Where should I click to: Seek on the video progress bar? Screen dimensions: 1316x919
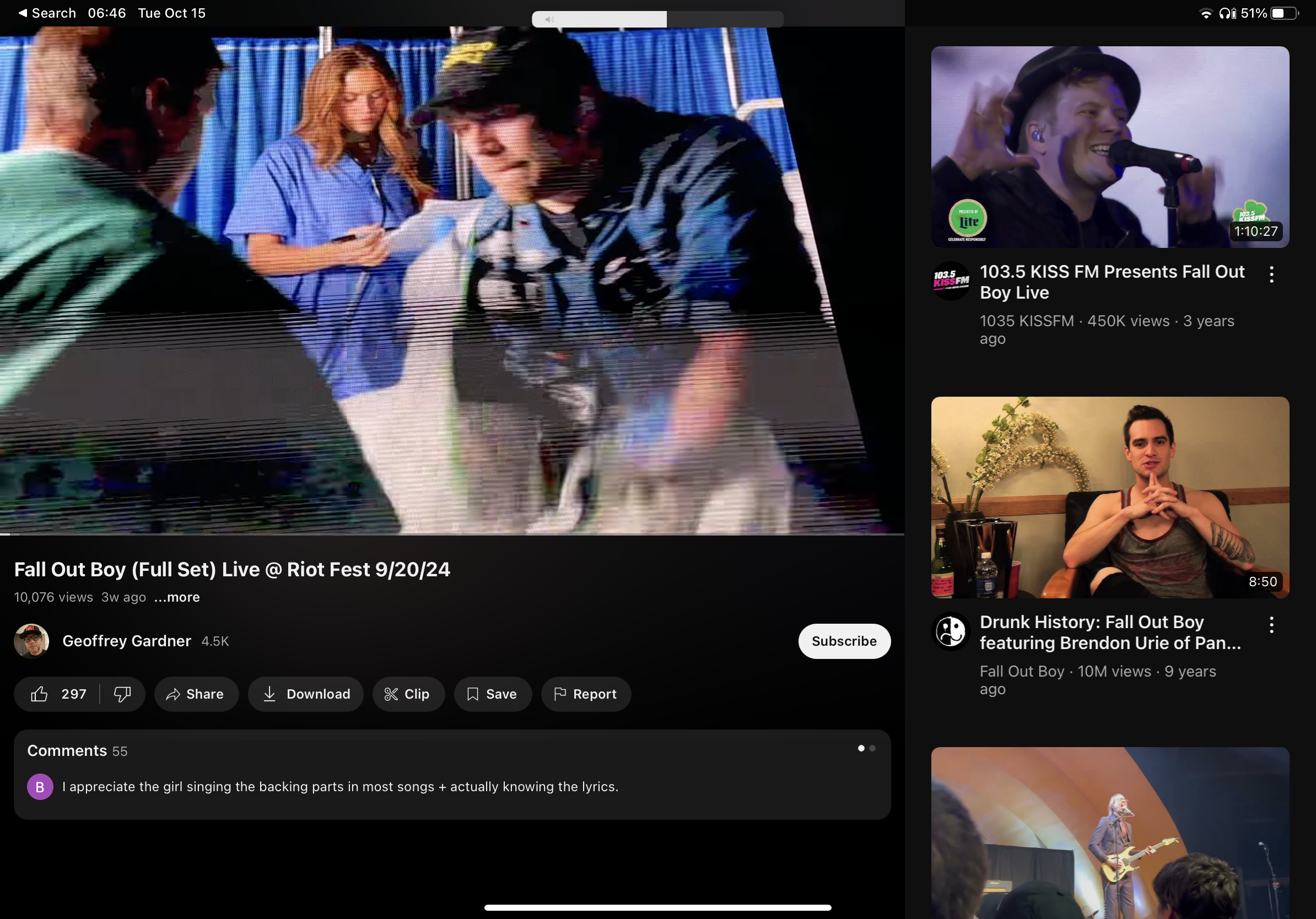click(452, 534)
